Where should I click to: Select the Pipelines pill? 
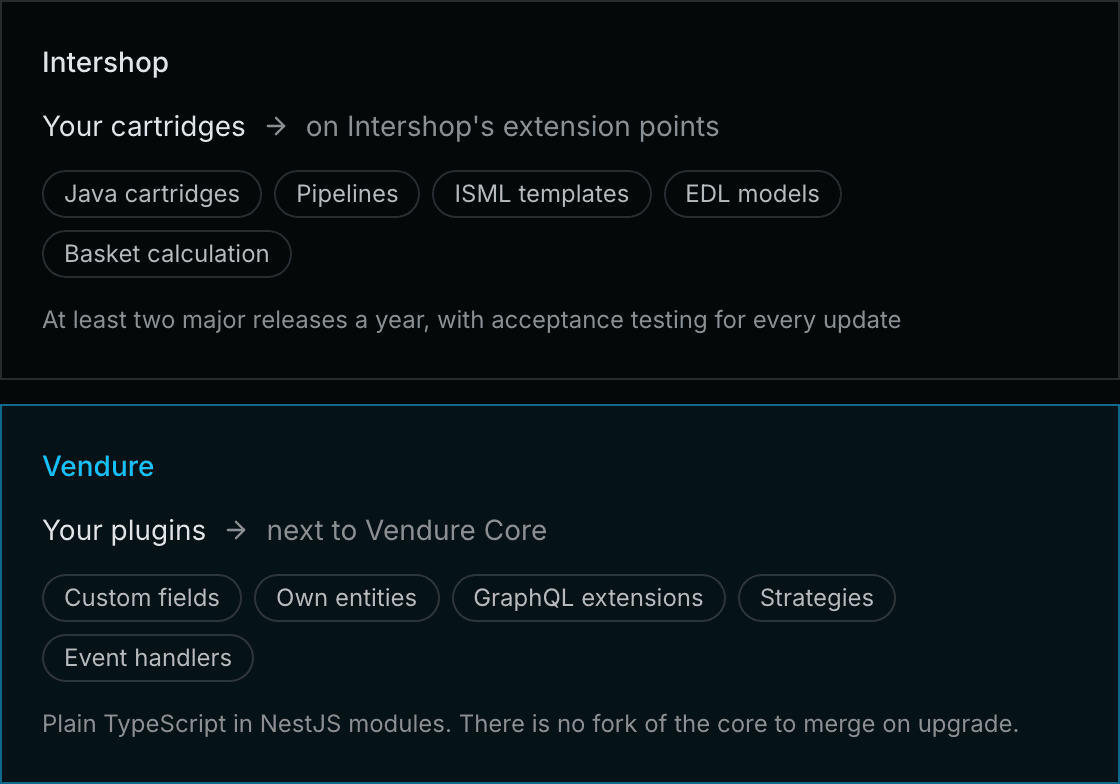(347, 194)
